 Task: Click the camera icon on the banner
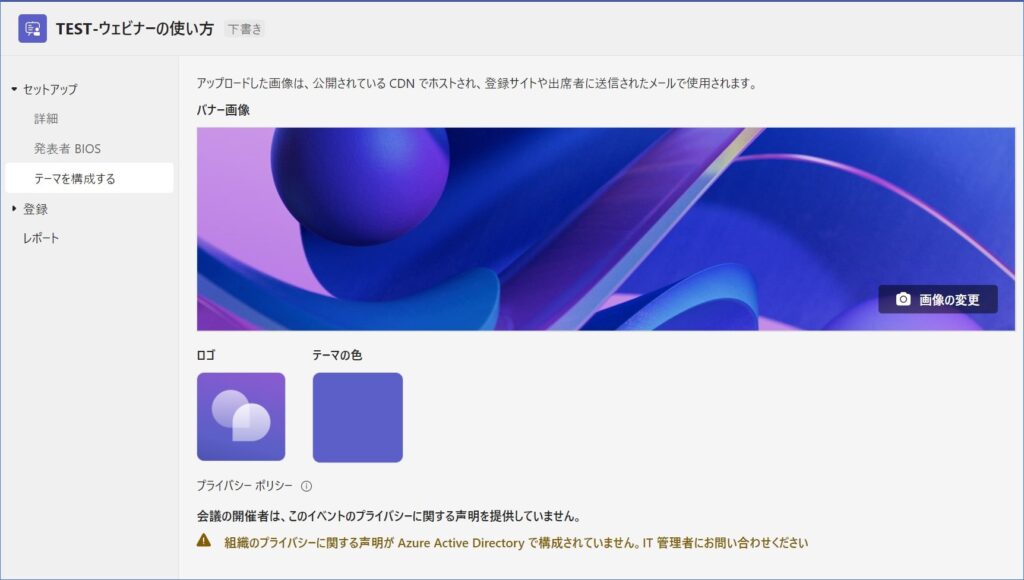903,299
